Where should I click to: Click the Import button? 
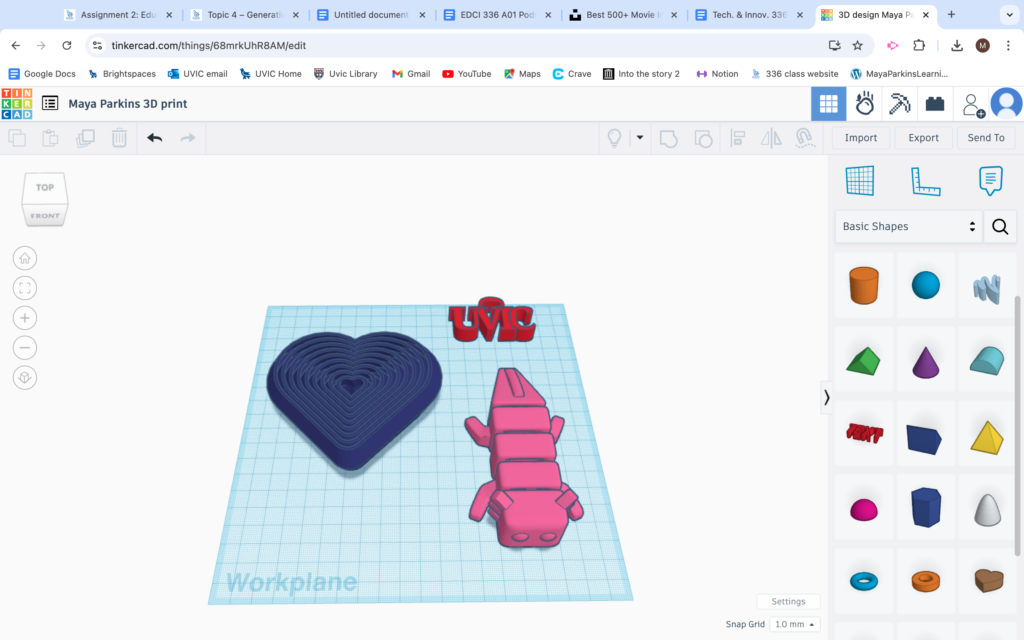coord(861,138)
